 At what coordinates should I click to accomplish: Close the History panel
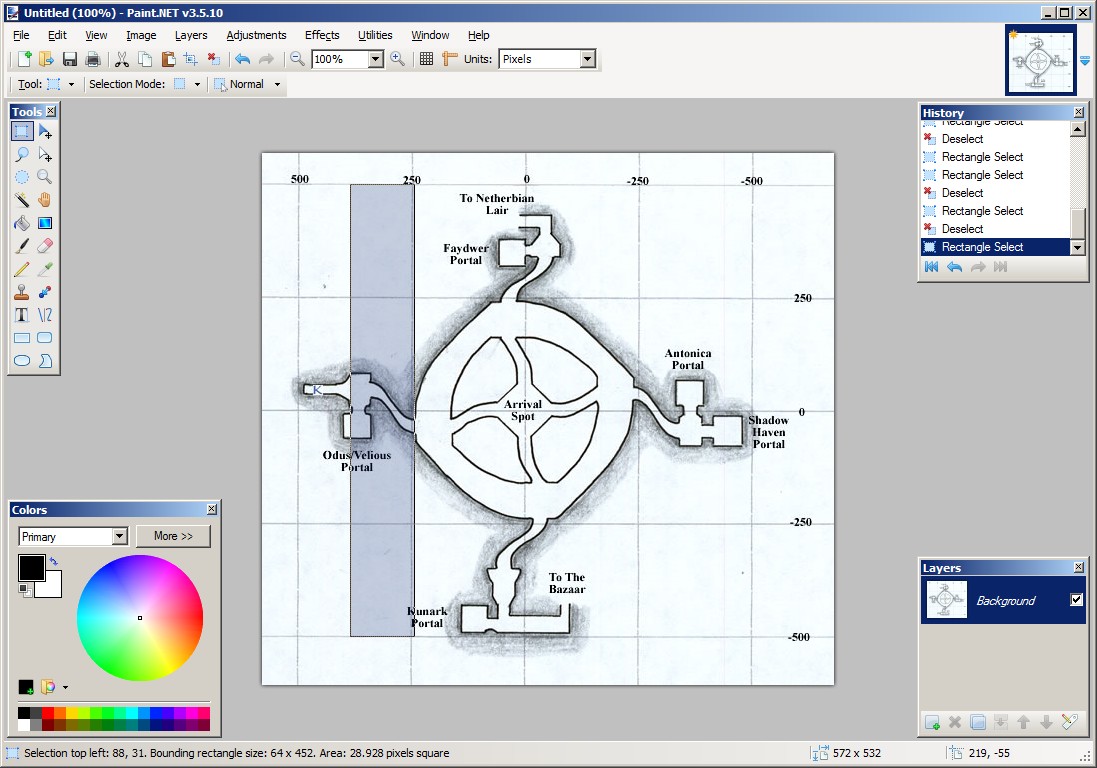[x=1078, y=112]
